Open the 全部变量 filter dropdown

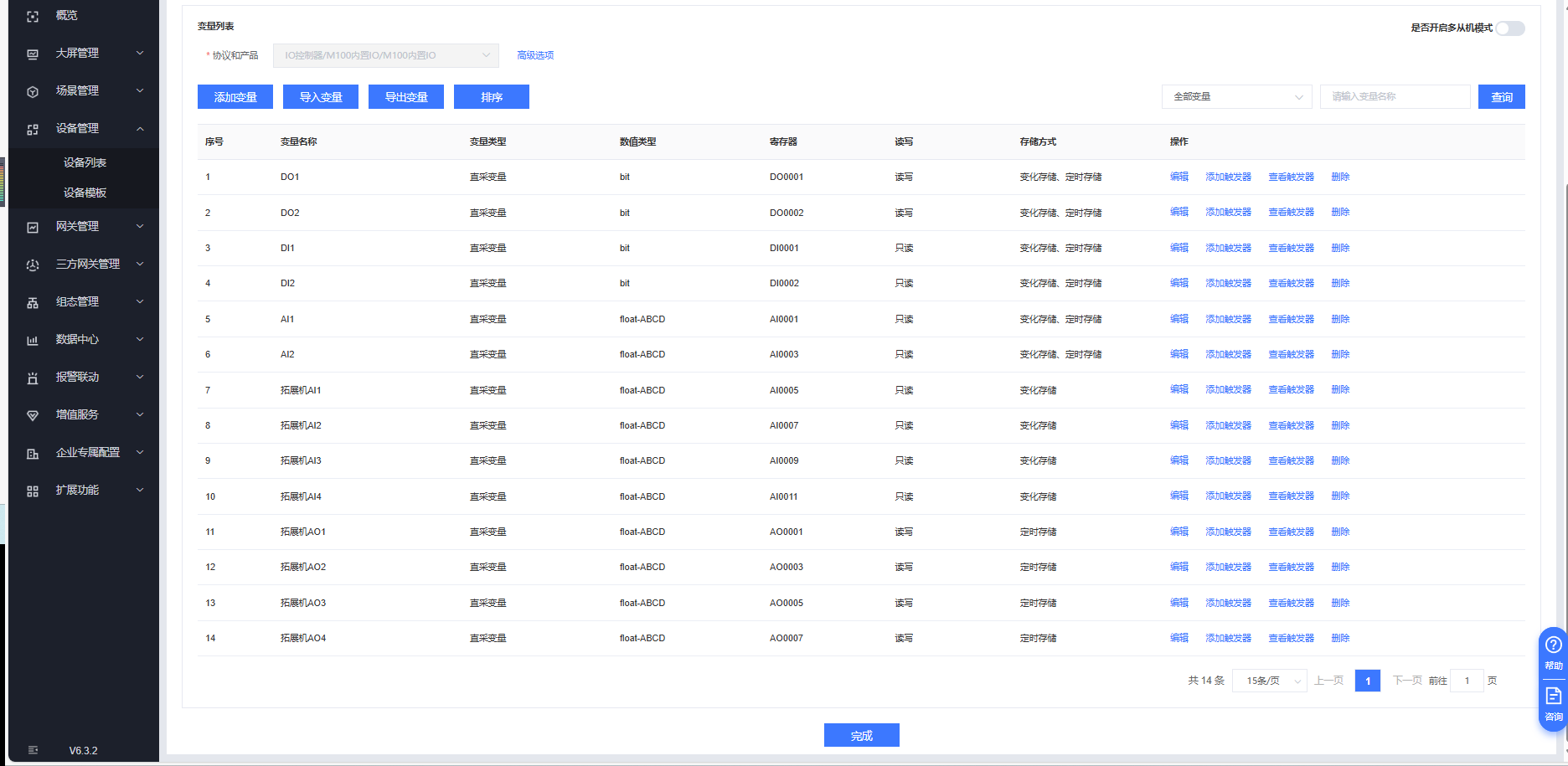pyautogui.click(x=1236, y=97)
